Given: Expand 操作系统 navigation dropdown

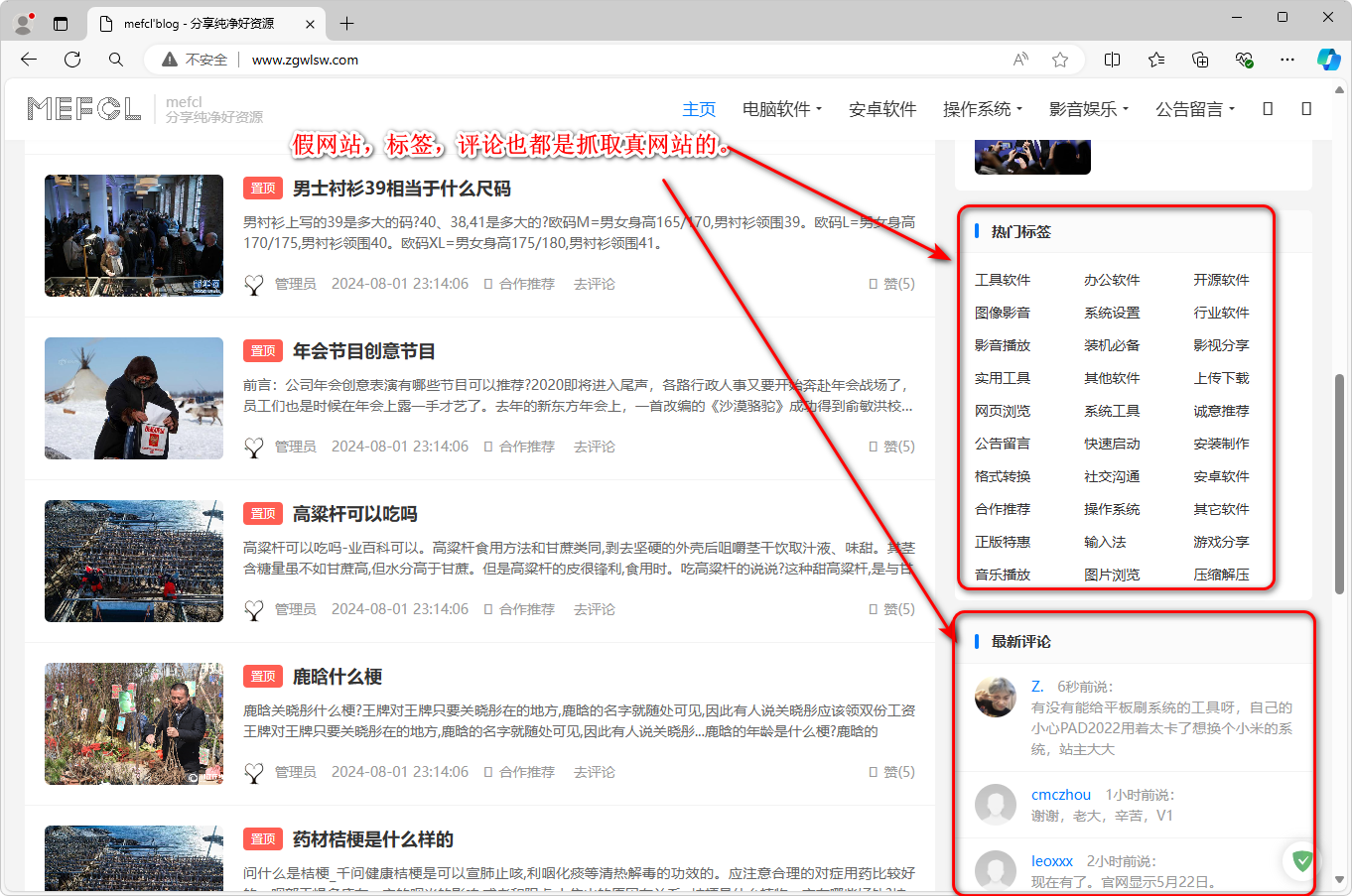Looking at the screenshot, I should 983,109.
